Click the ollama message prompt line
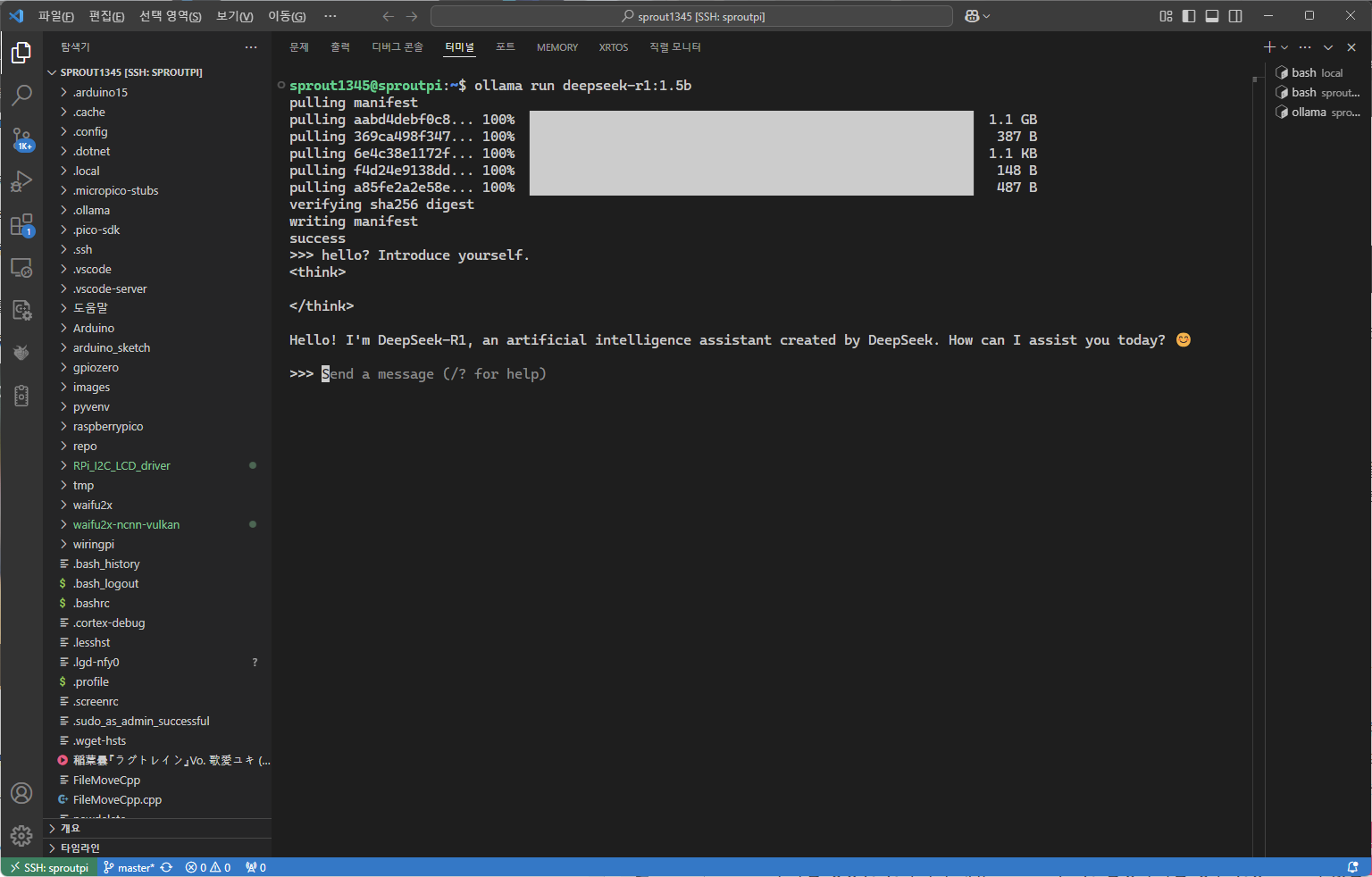The width and height of the screenshot is (1372, 877). (418, 373)
